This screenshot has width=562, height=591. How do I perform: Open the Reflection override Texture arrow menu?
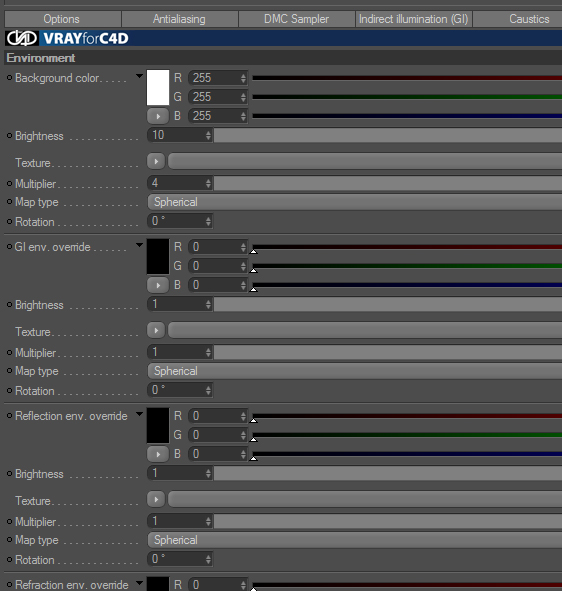click(x=156, y=499)
